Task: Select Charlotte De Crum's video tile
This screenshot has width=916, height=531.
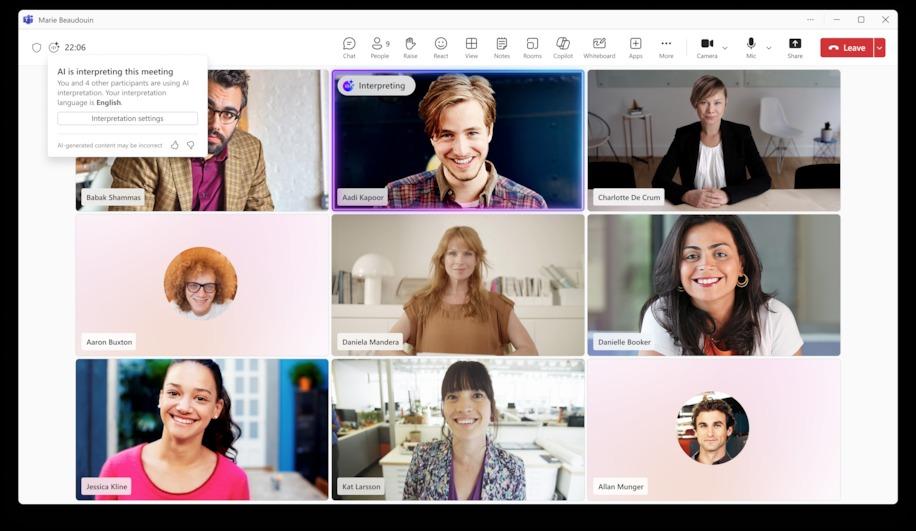Action: click(714, 140)
